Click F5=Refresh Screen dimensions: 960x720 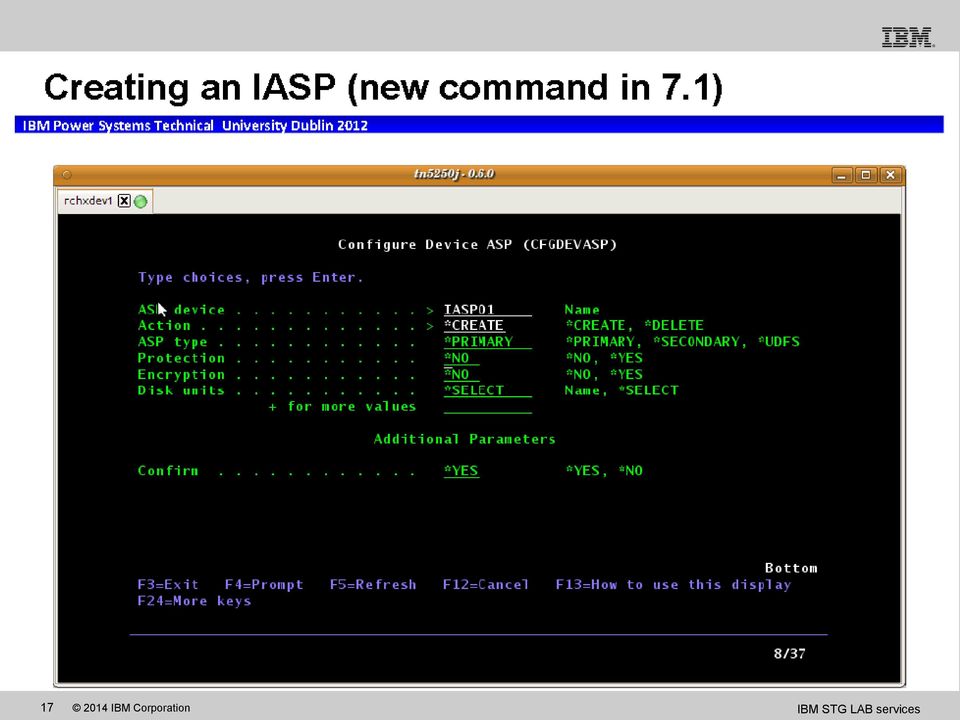(373, 585)
